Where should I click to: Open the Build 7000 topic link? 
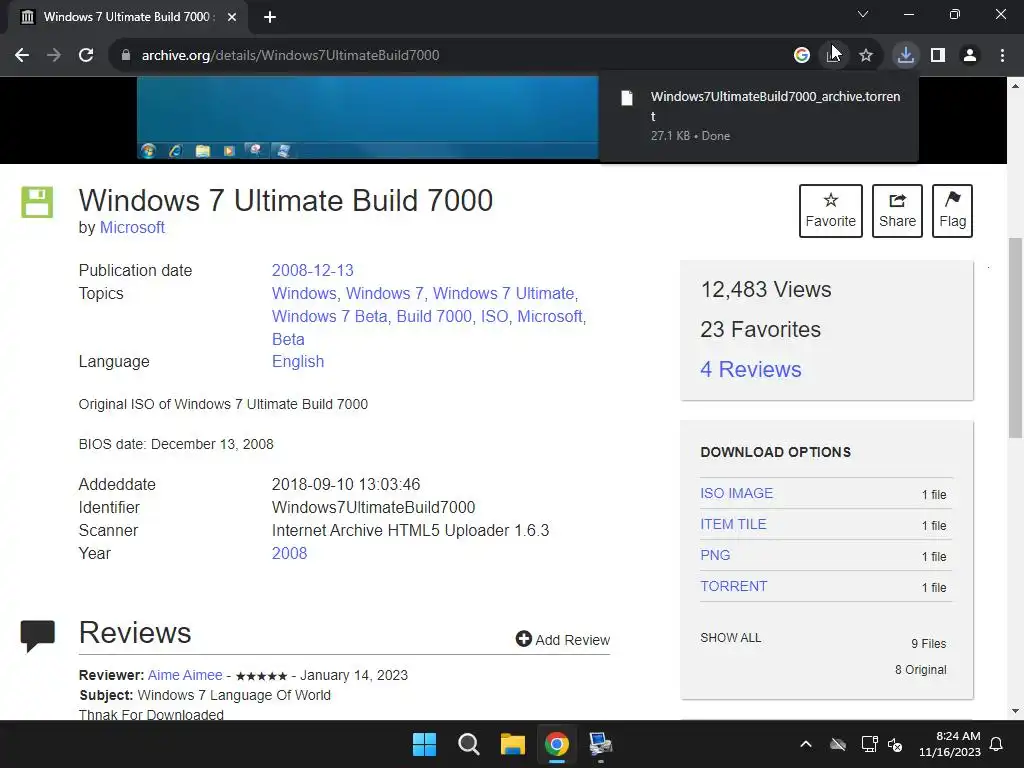click(434, 316)
